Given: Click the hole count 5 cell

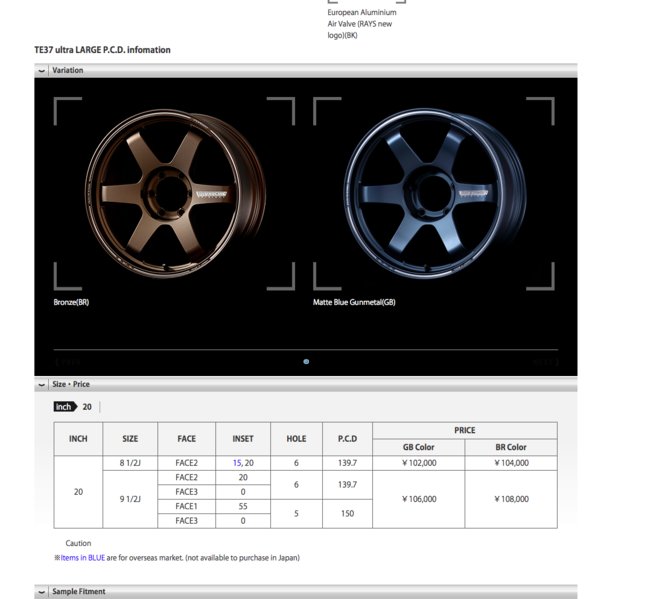Looking at the screenshot, I should click(x=296, y=514).
